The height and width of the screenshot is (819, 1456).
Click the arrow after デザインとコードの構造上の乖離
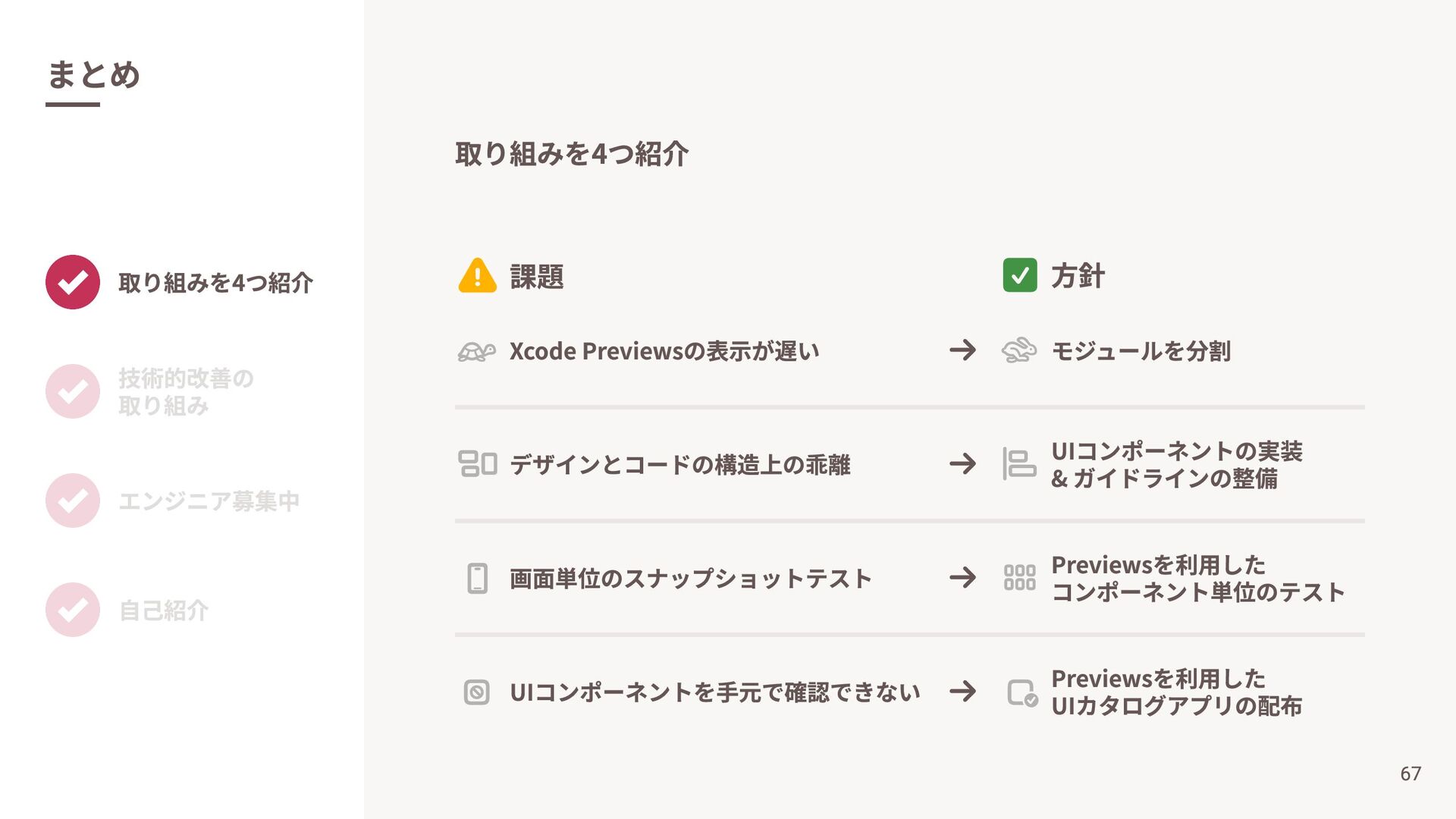(962, 463)
